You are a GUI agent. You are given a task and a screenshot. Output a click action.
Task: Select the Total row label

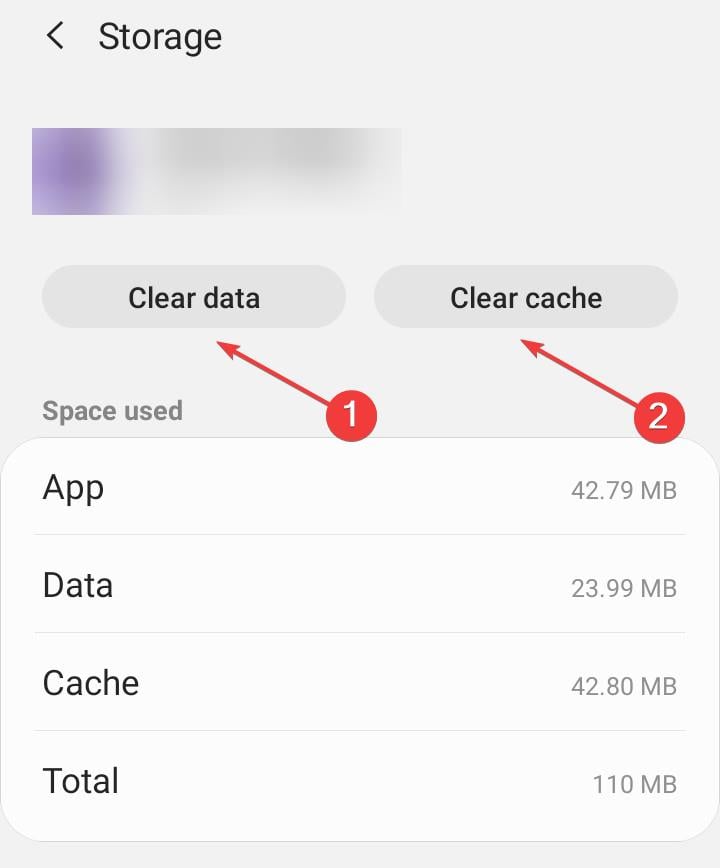[80, 781]
